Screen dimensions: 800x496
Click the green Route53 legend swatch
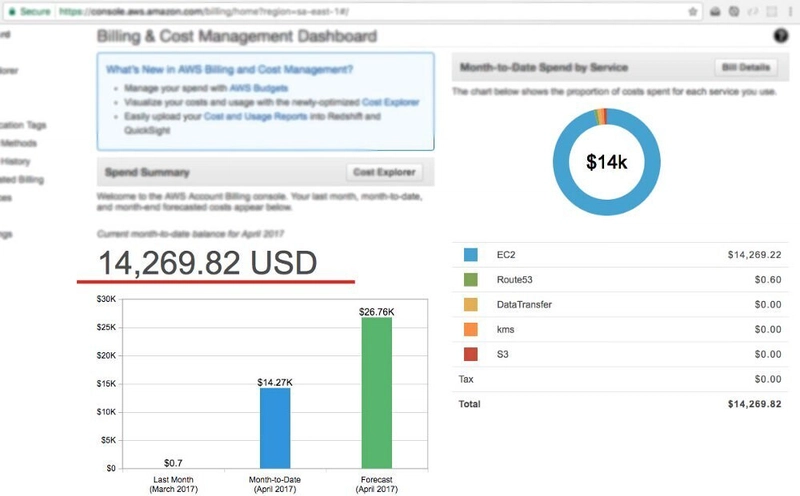pyautogui.click(x=470, y=280)
